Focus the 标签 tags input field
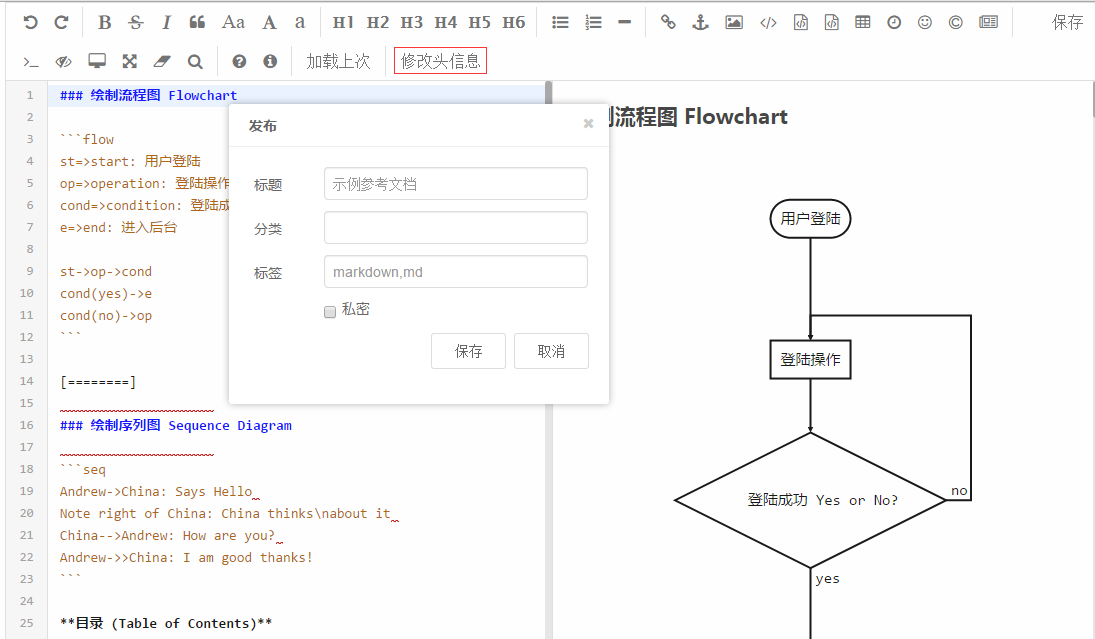 (455, 272)
